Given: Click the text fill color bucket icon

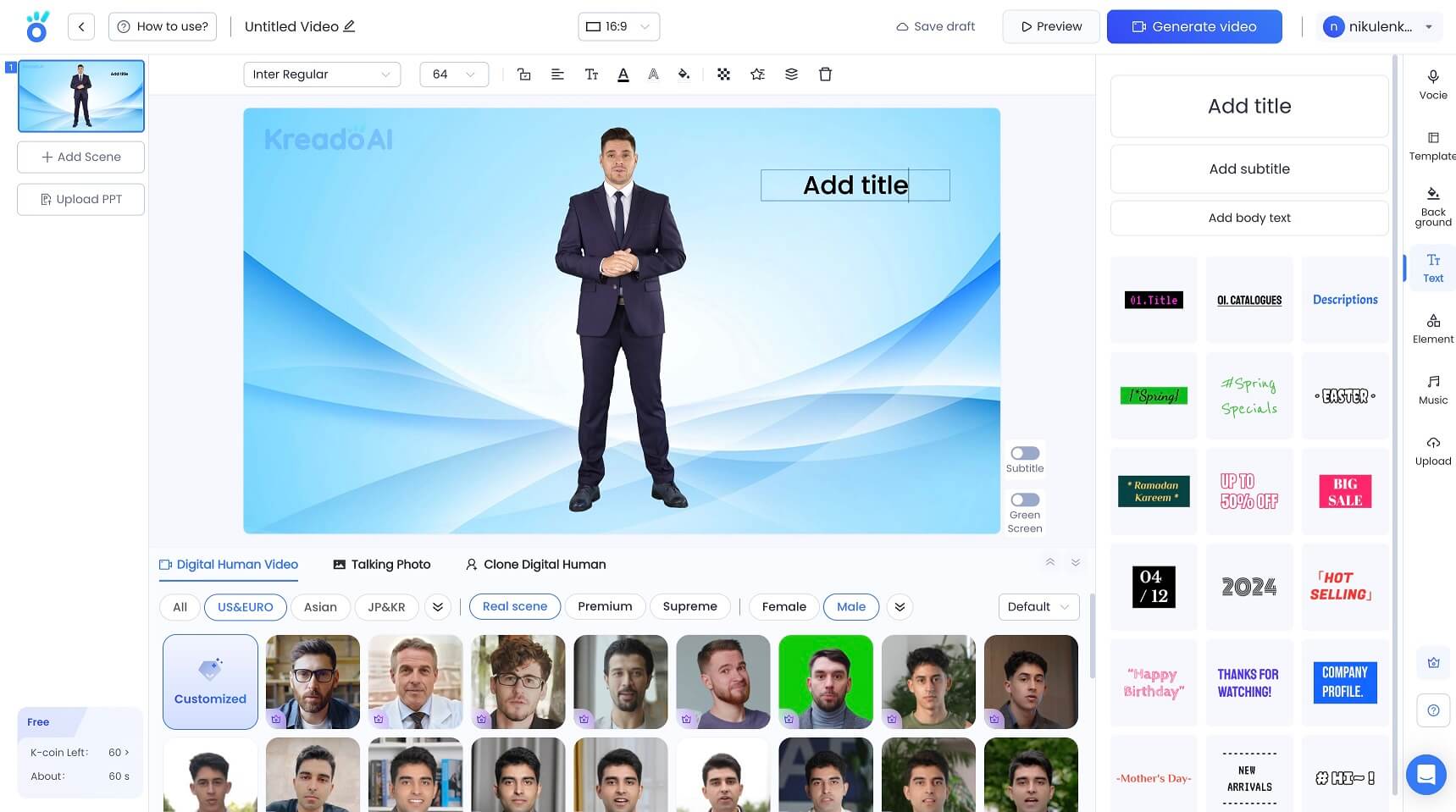Looking at the screenshot, I should 684,75.
